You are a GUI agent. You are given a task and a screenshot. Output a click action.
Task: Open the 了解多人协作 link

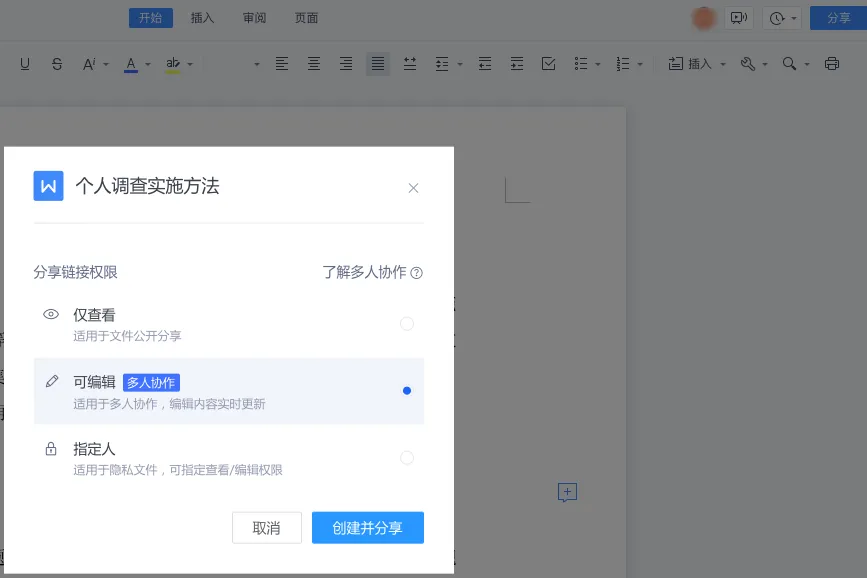[x=364, y=272]
